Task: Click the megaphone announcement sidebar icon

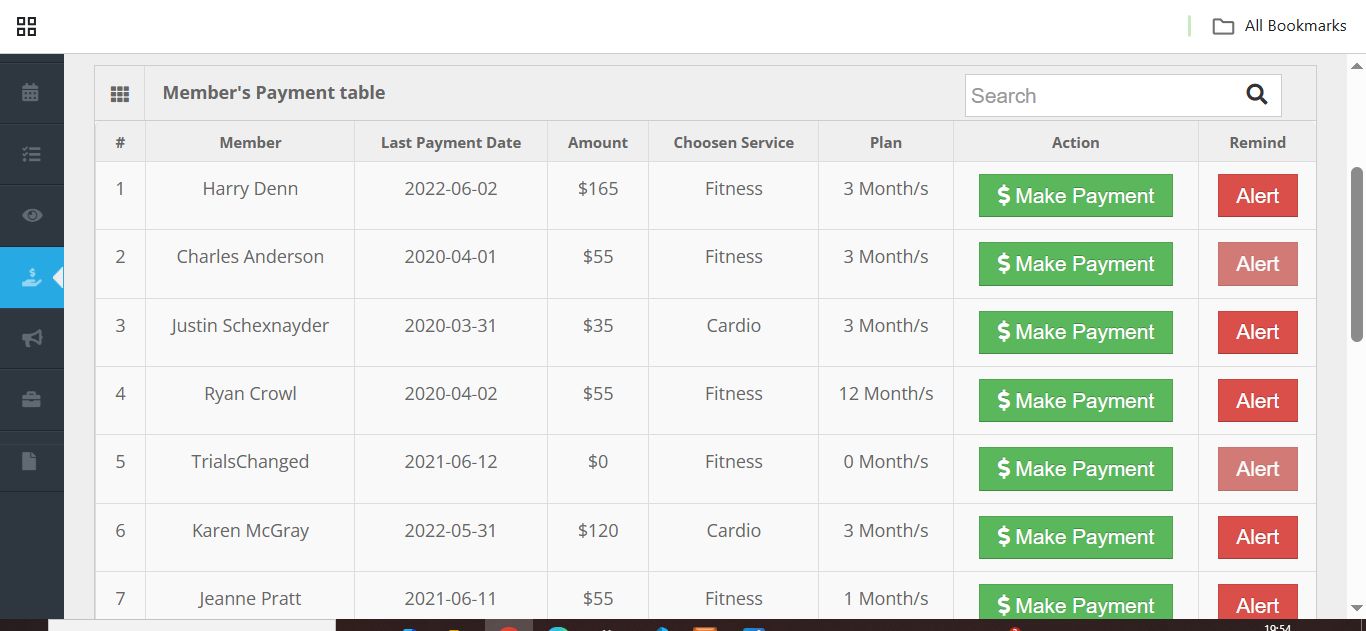Action: pos(31,338)
